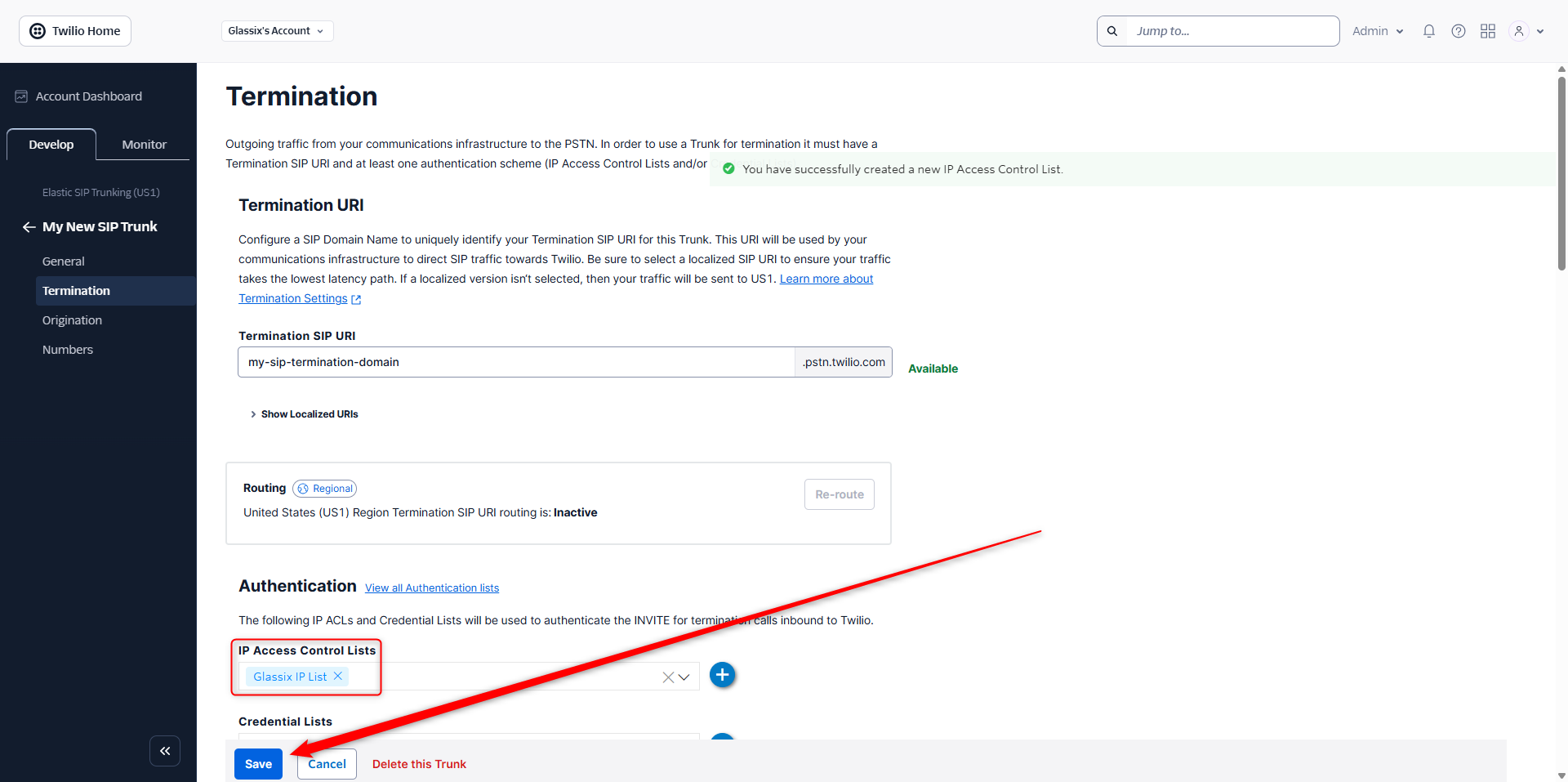Screen dimensions: 1568x782
Task: Open the Glassix's Account dropdown
Action: (x=277, y=31)
